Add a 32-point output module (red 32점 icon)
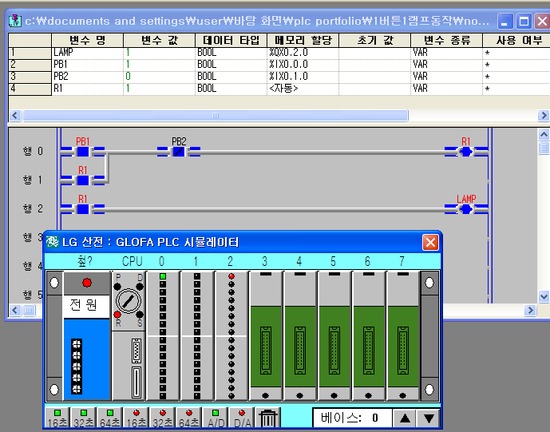 coord(162,418)
